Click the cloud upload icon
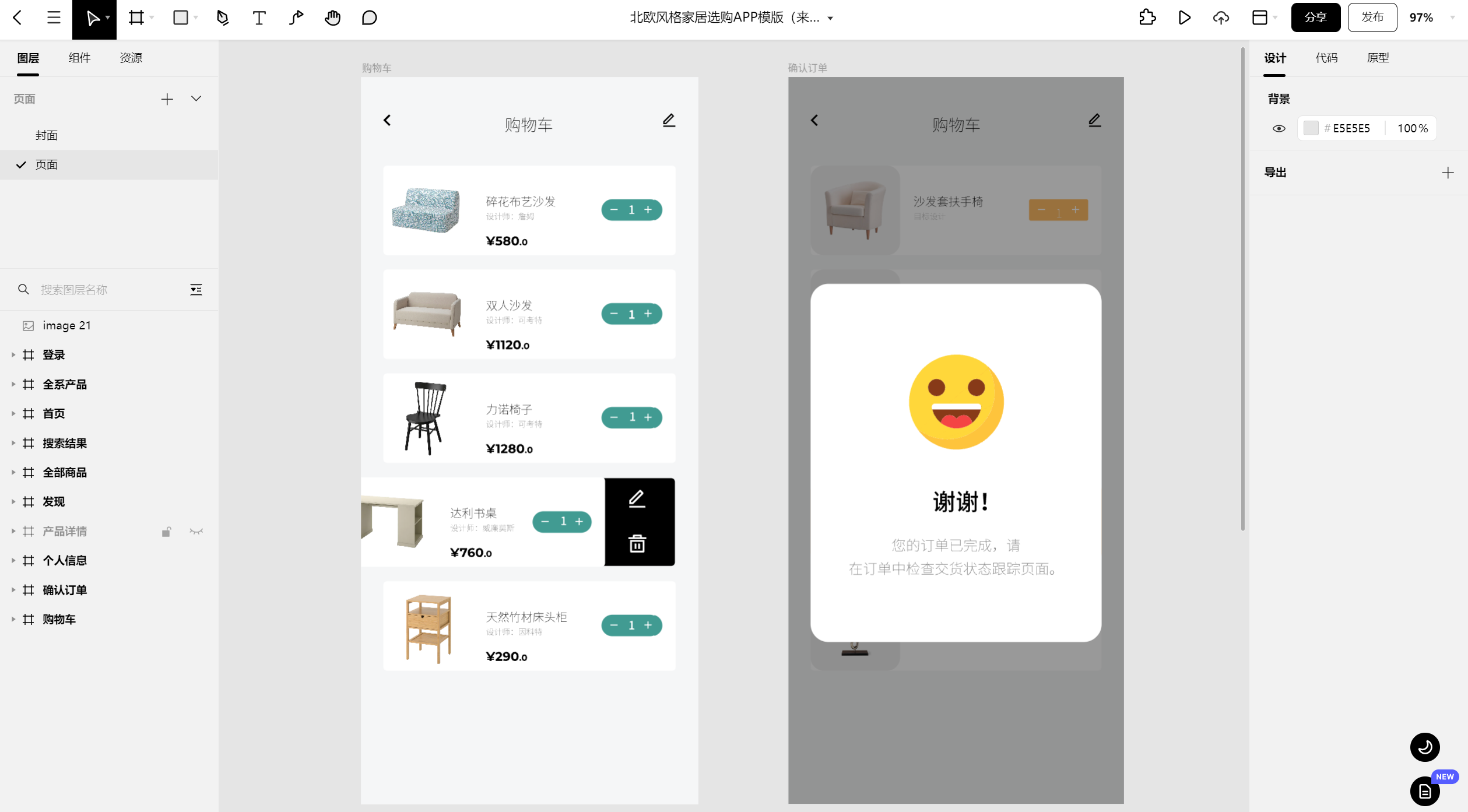The height and width of the screenshot is (812, 1468). pos(1221,17)
